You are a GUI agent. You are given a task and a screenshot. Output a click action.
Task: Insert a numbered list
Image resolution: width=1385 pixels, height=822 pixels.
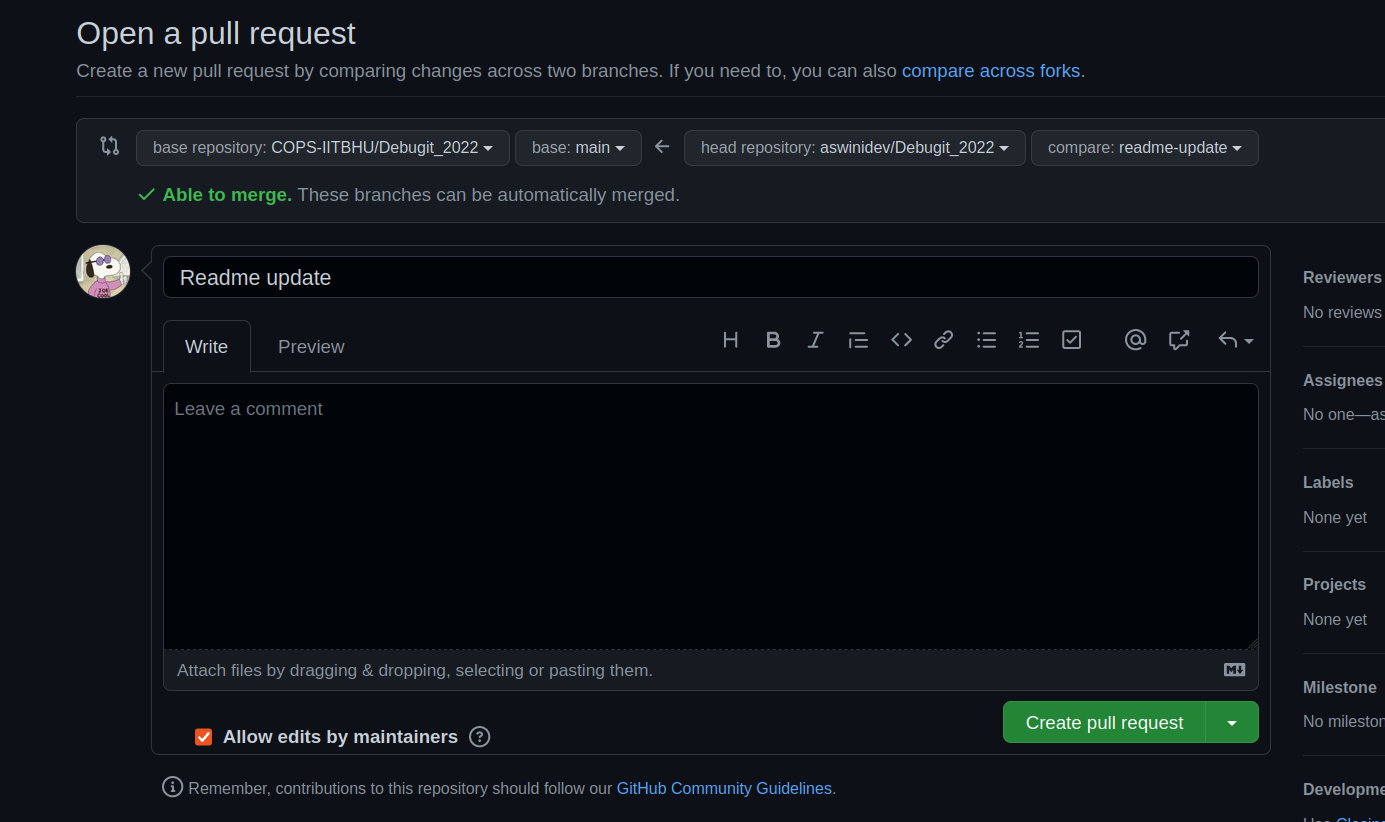point(1028,340)
